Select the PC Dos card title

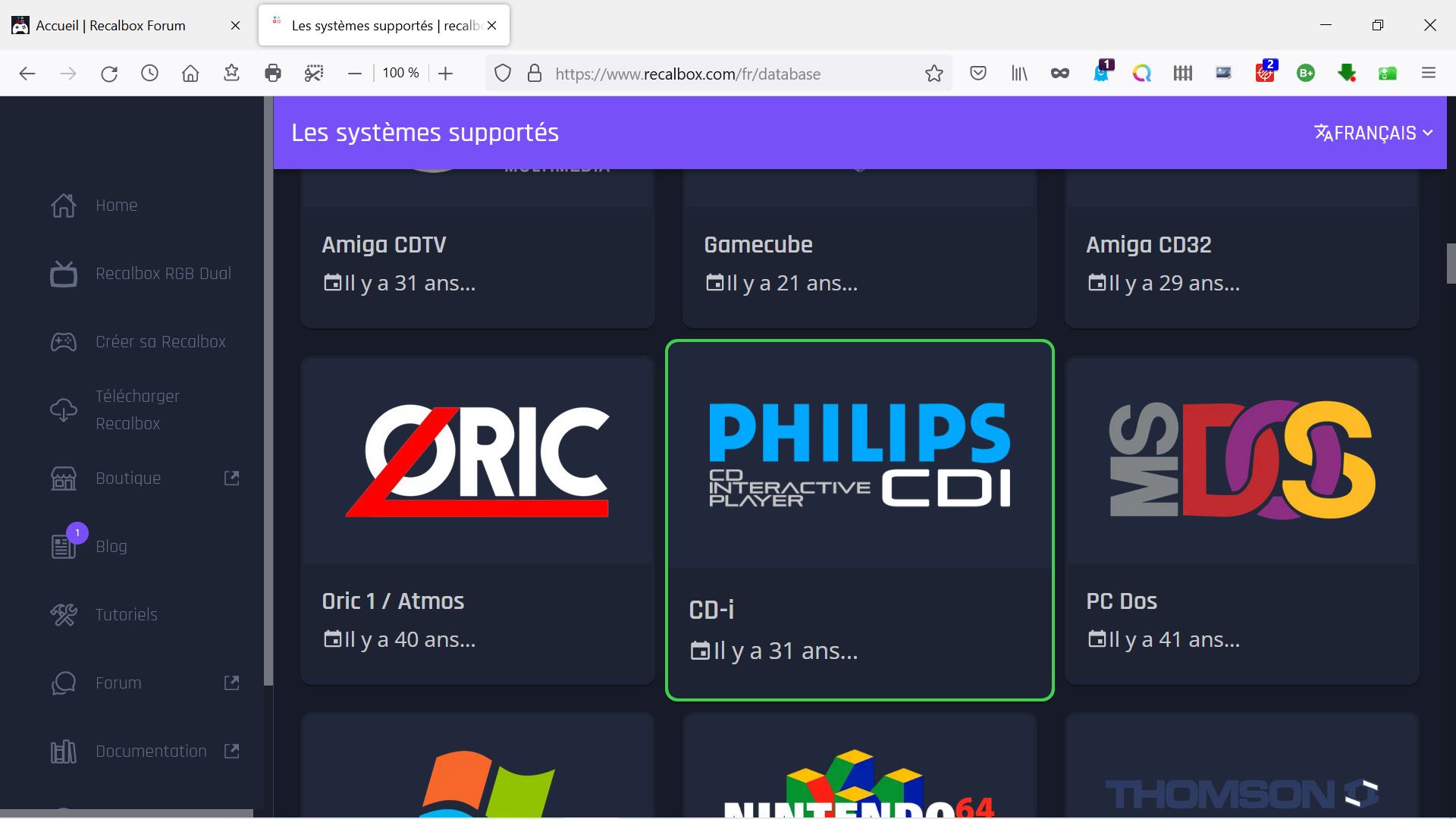(1122, 601)
